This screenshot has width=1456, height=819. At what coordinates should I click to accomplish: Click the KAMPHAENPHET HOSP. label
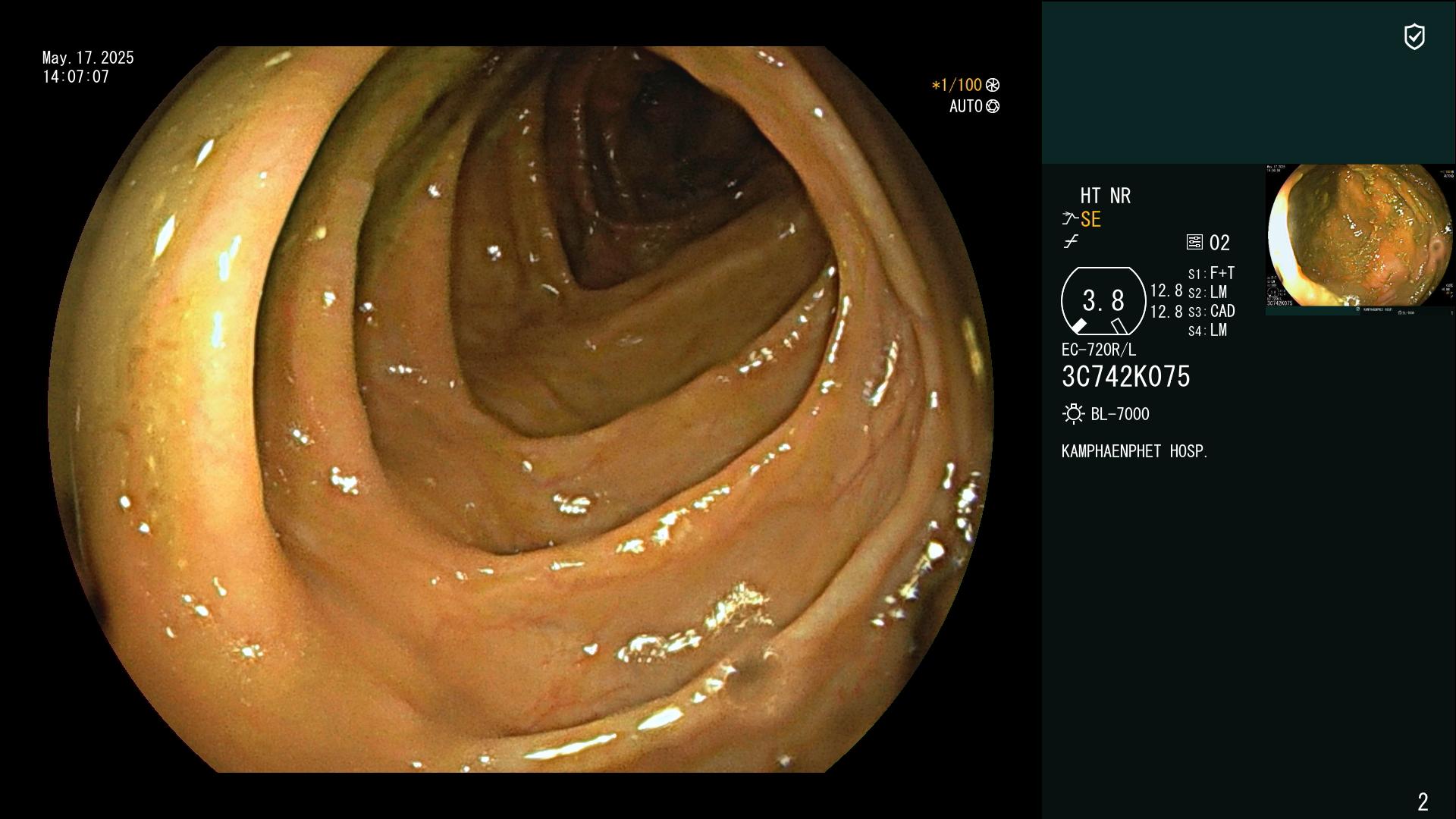[1134, 451]
